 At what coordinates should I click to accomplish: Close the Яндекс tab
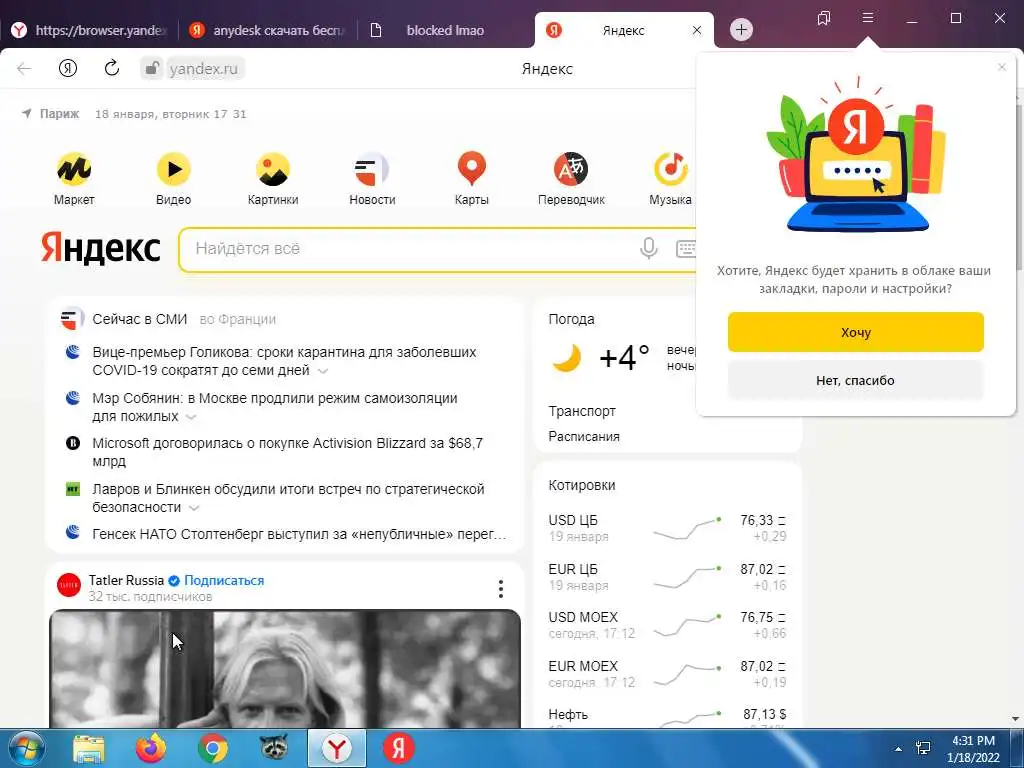(x=697, y=30)
